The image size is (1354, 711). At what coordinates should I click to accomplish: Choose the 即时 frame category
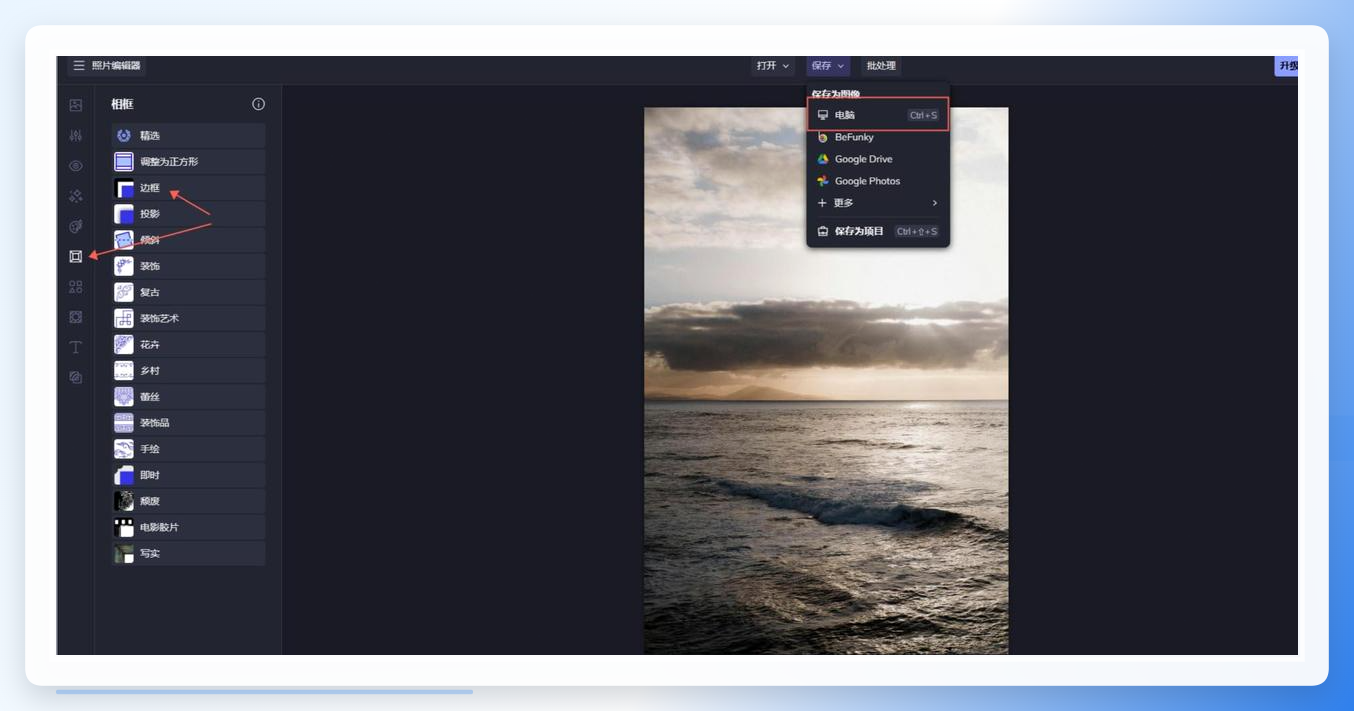[188, 475]
